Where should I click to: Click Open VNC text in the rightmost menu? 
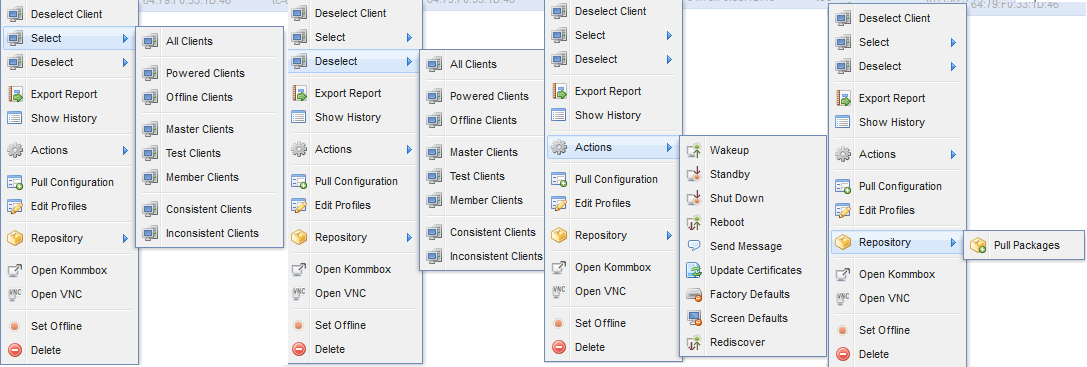coord(885,298)
